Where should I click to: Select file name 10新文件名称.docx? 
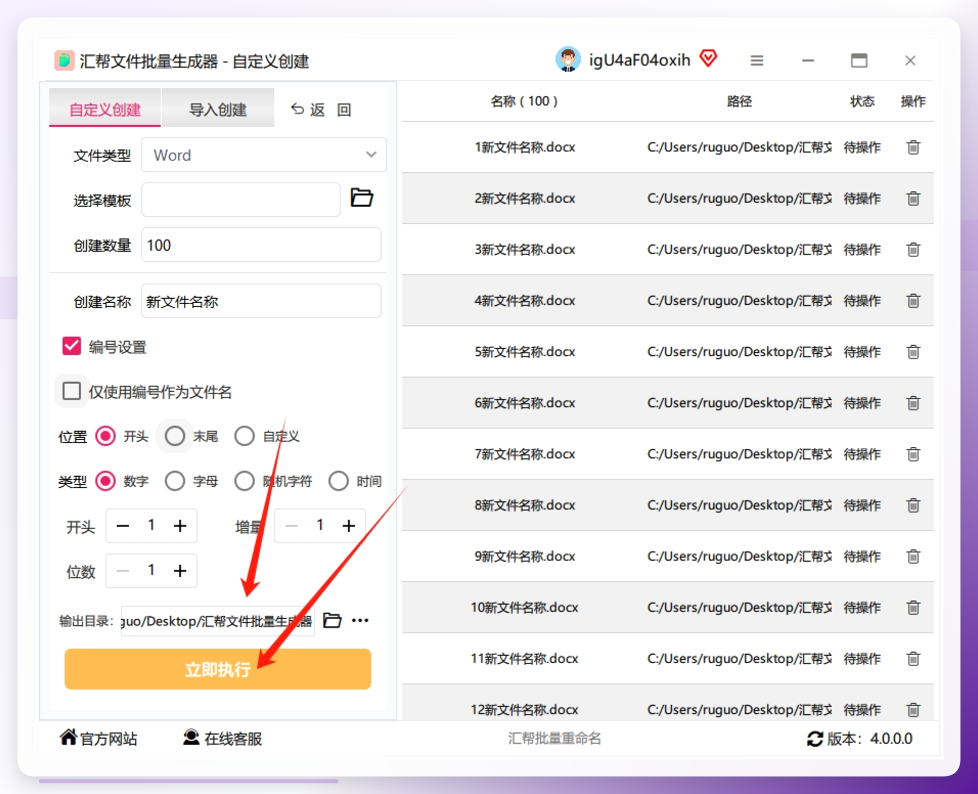click(525, 608)
